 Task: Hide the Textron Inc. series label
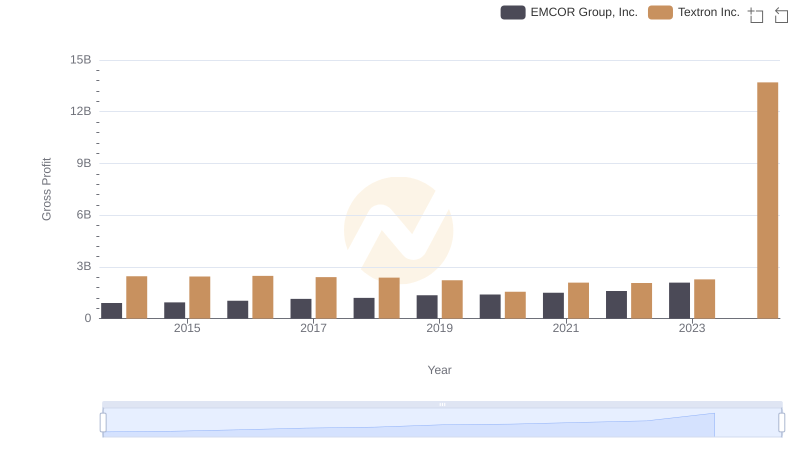(x=709, y=12)
